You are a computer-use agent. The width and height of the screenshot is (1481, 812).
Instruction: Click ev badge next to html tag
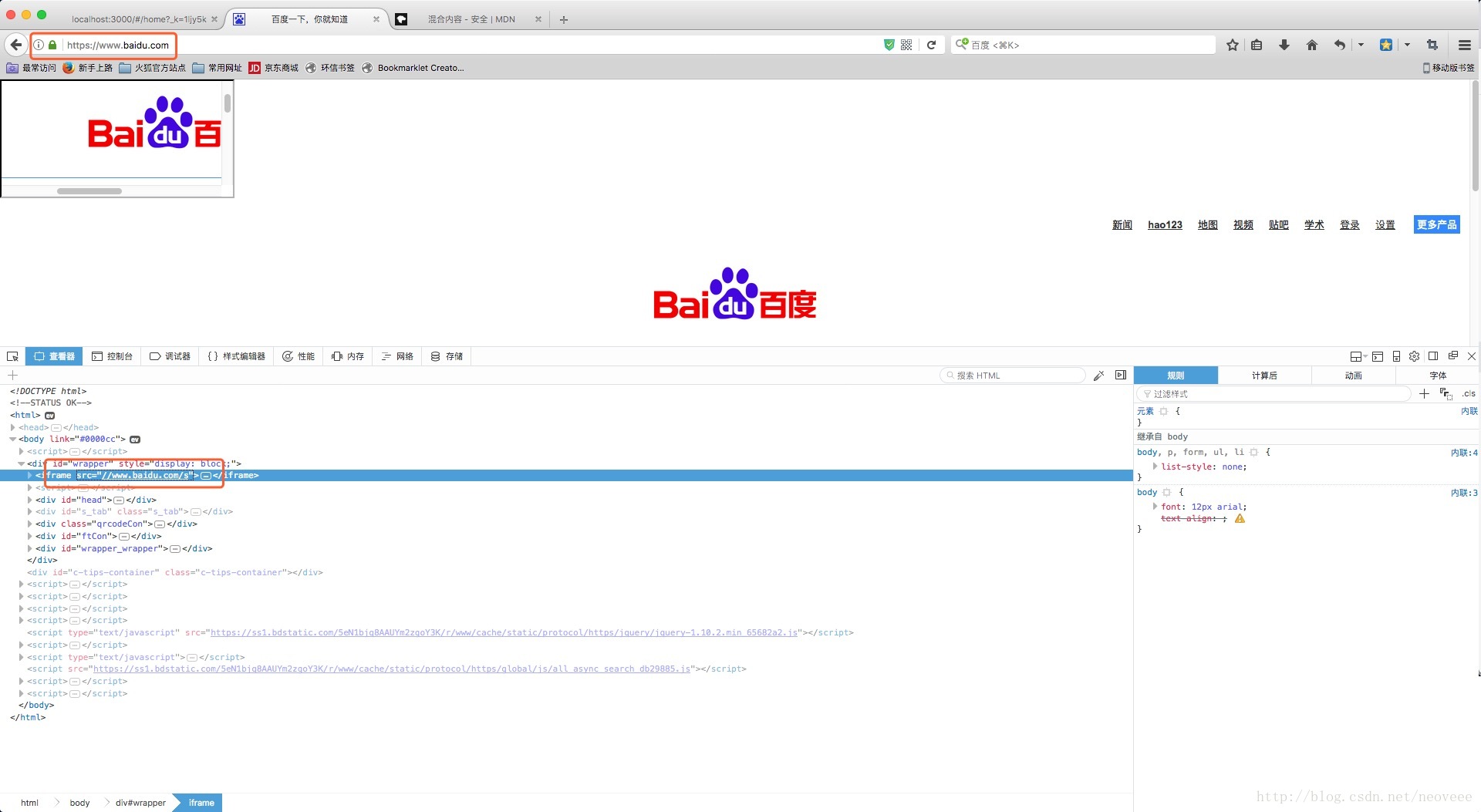(50, 416)
